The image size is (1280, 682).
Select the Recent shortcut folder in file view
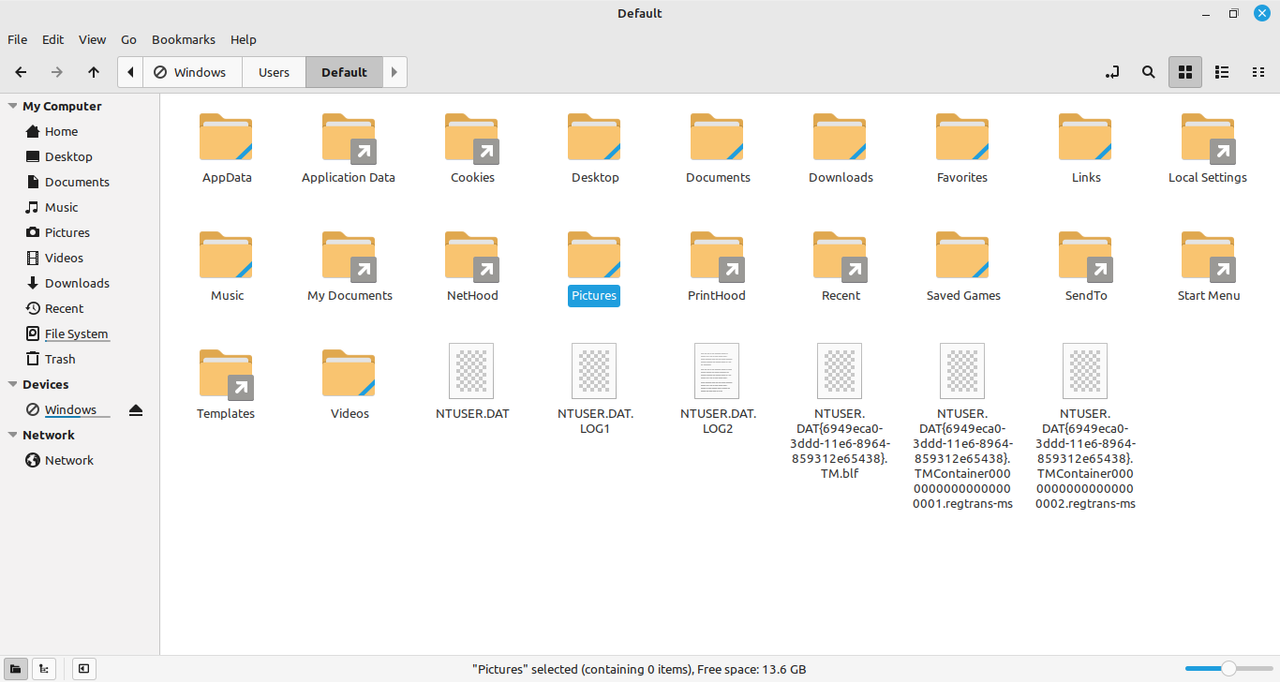click(x=841, y=266)
